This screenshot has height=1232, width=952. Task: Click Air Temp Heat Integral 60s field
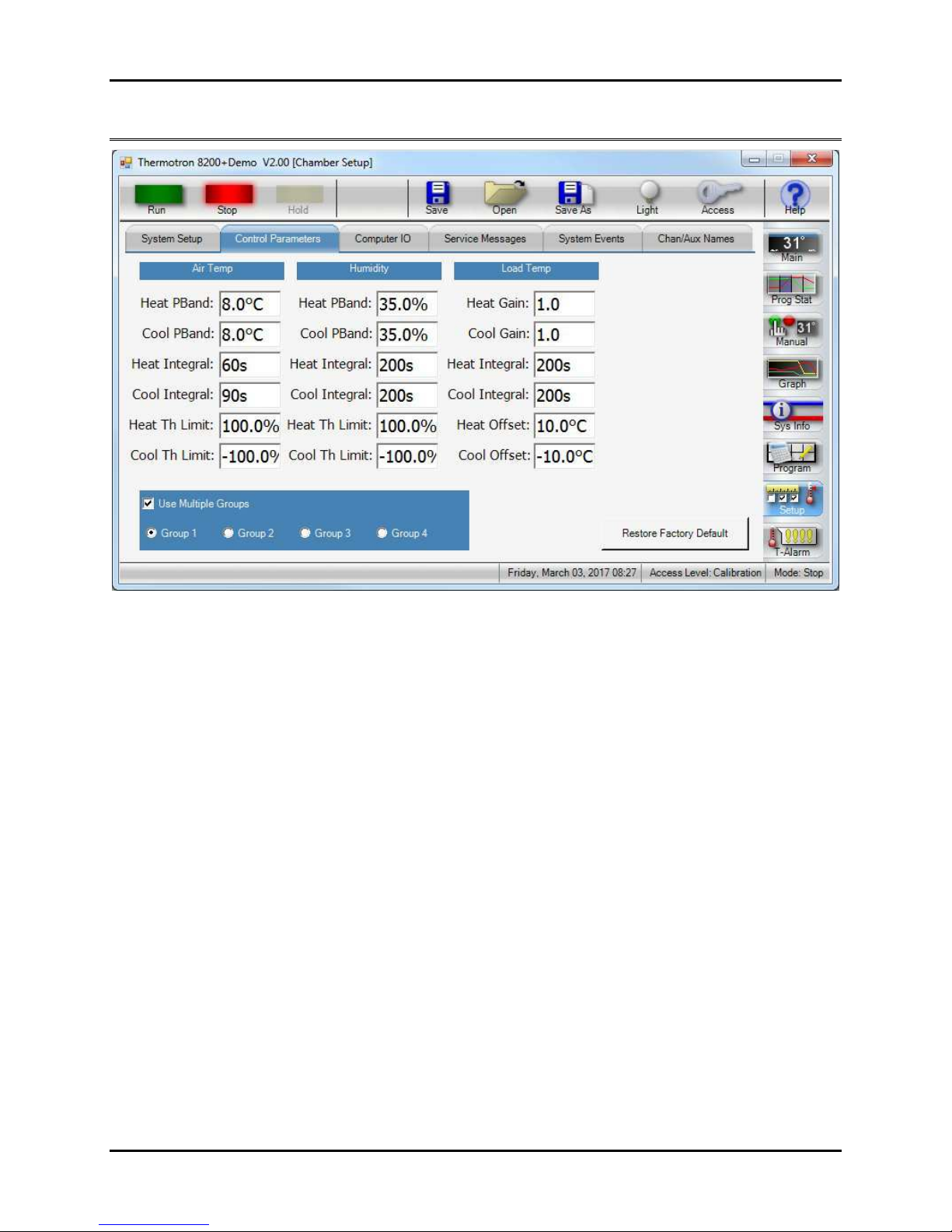249,365
